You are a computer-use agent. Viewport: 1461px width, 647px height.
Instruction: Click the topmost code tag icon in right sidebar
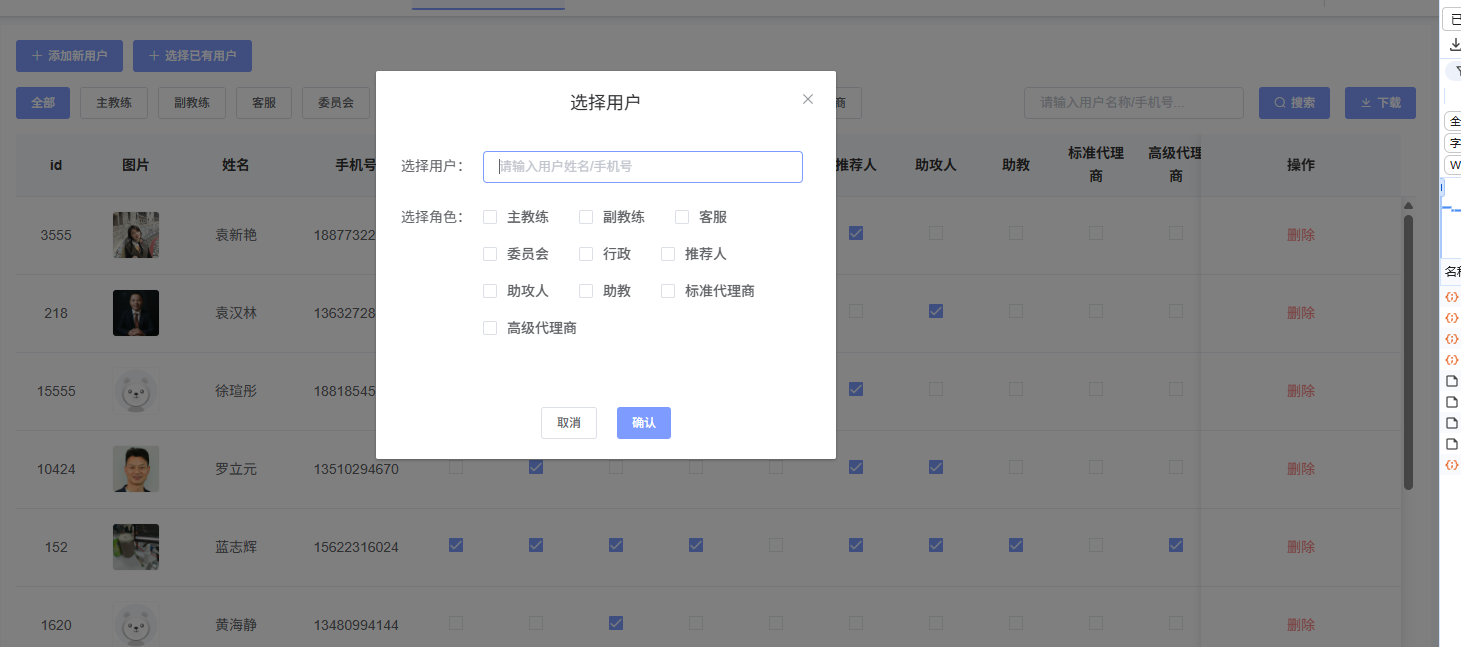point(1452,296)
